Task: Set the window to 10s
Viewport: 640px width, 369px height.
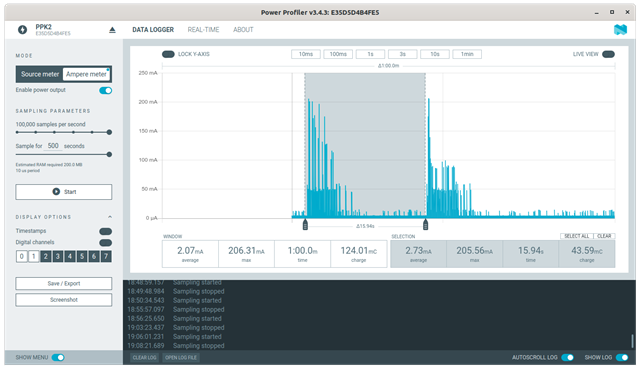Action: (x=435, y=54)
